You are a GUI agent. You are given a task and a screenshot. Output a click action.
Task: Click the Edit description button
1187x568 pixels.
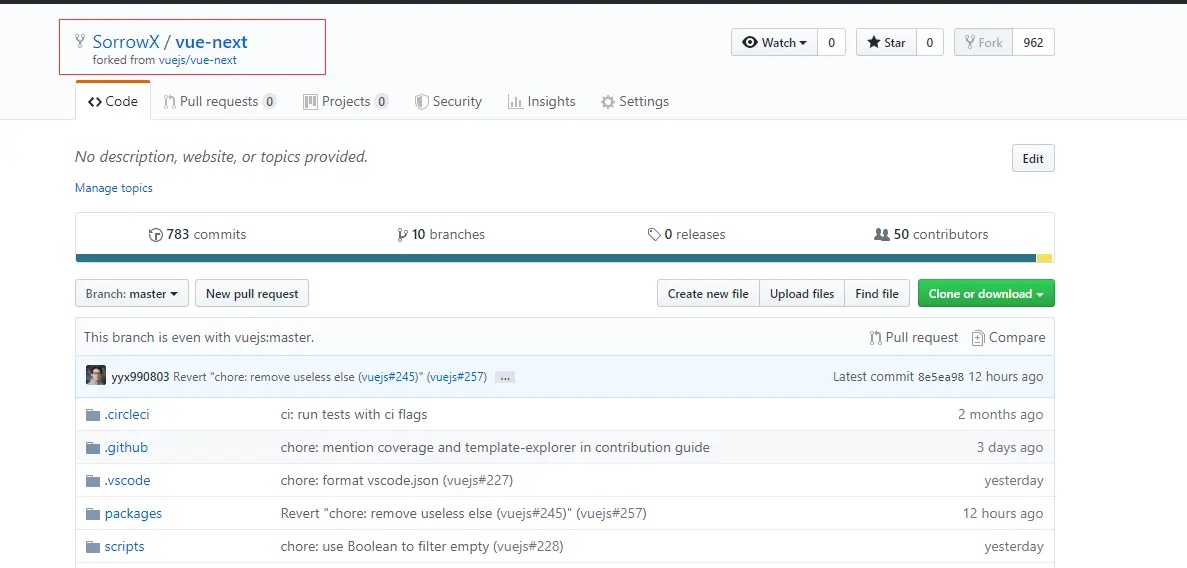click(x=1033, y=158)
